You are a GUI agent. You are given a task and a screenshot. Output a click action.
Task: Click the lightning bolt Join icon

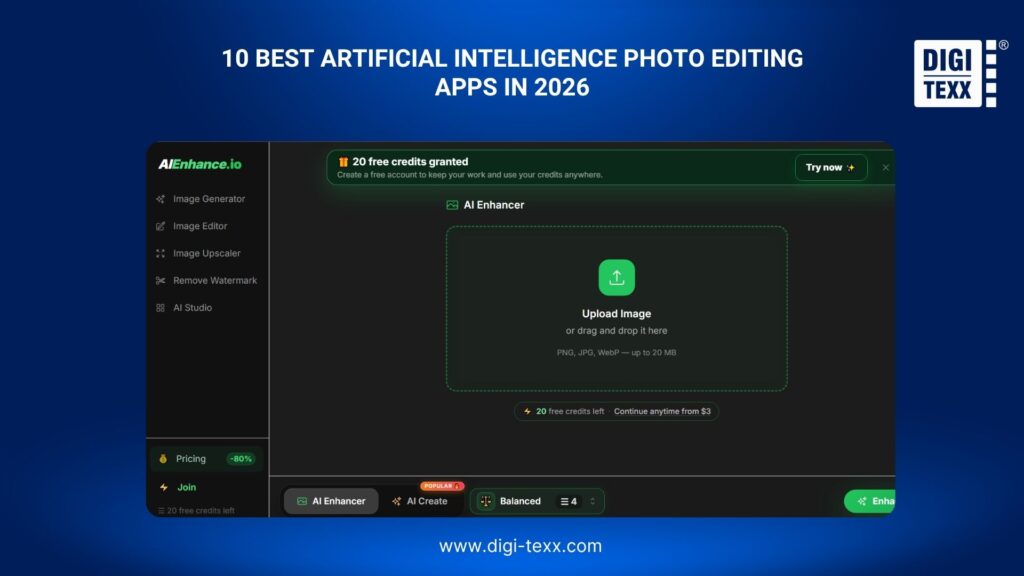(x=164, y=487)
